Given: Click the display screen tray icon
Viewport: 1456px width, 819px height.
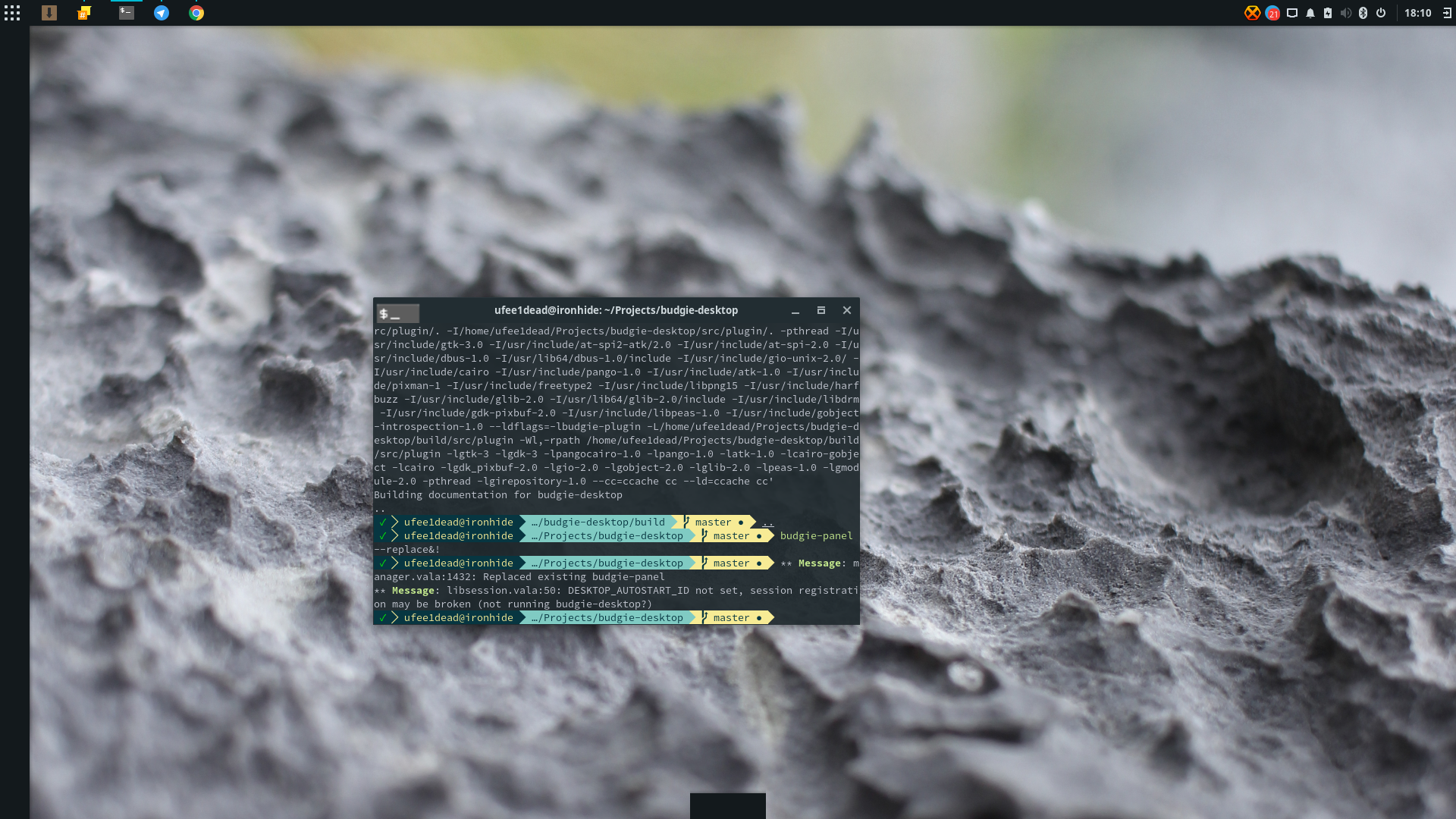Looking at the screenshot, I should click(x=1292, y=13).
